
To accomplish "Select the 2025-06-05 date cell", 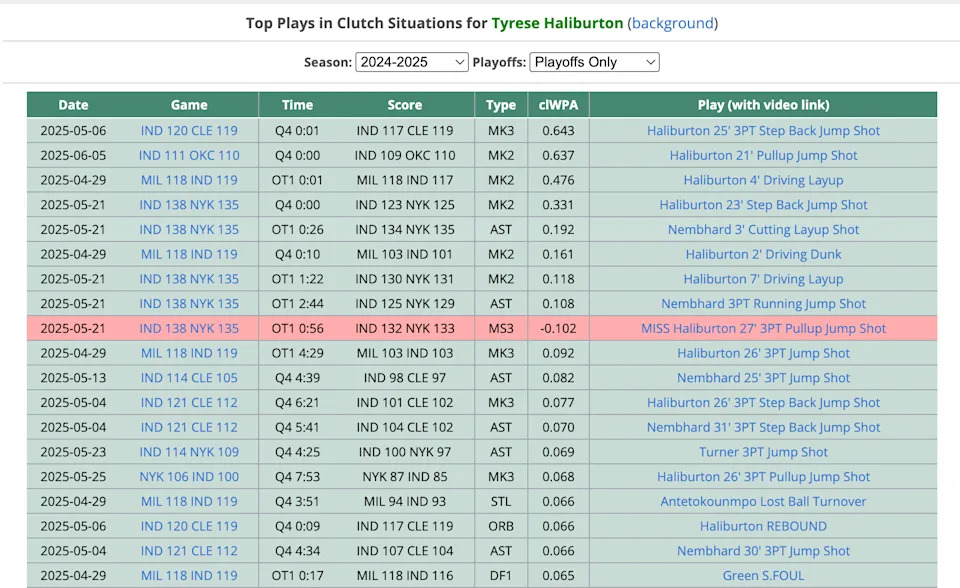I will click(x=73, y=156).
